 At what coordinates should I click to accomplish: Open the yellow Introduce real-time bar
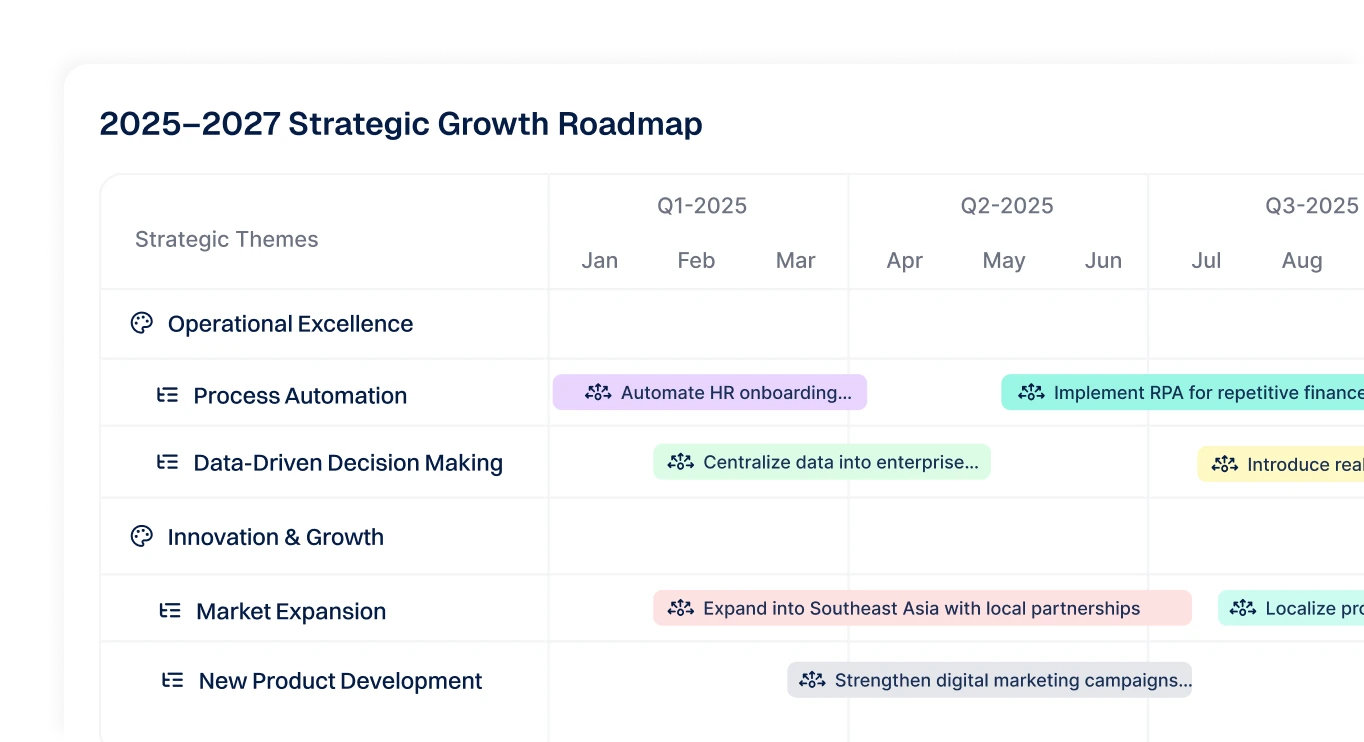tap(1290, 464)
